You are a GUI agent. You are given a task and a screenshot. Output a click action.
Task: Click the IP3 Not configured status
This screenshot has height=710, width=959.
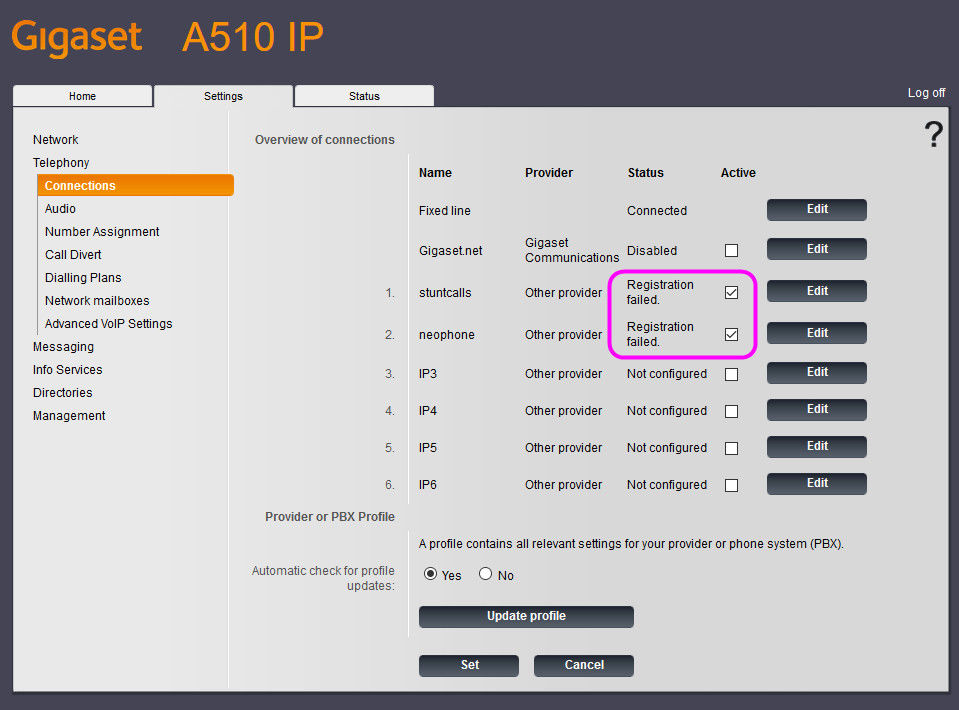(667, 374)
